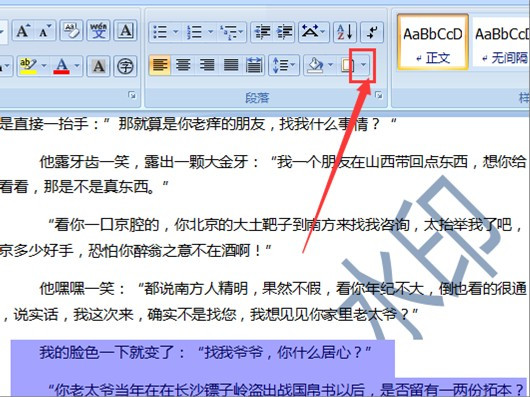Open the Multilevel List dropdown arrow
The image size is (530, 397).
241,31
